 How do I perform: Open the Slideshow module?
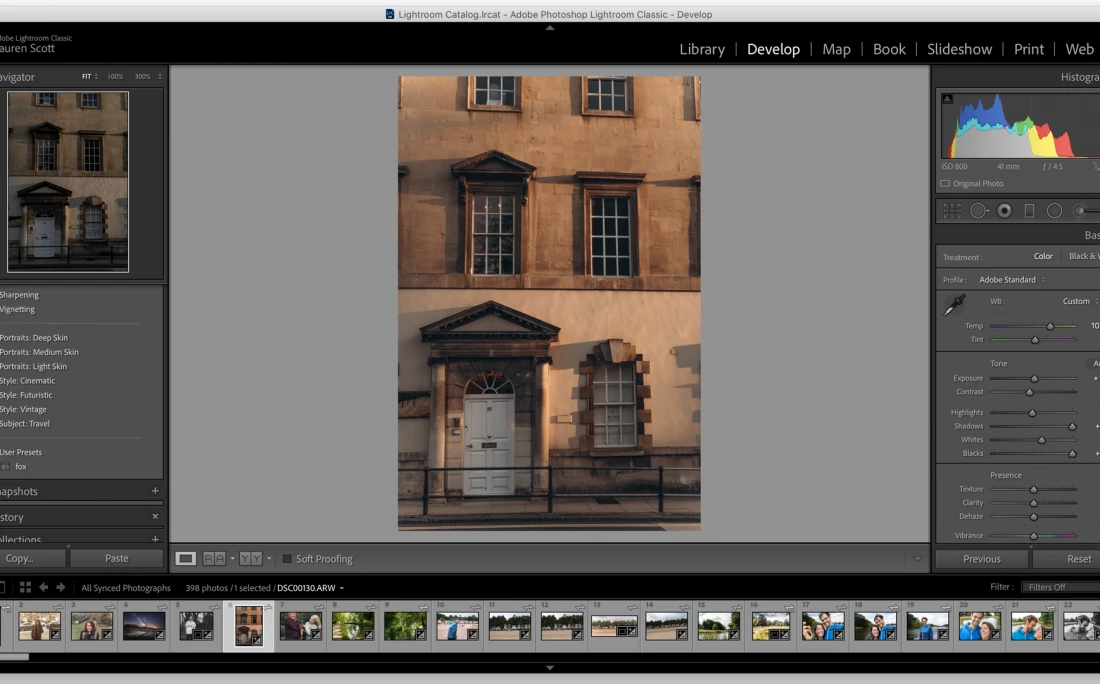pos(959,49)
